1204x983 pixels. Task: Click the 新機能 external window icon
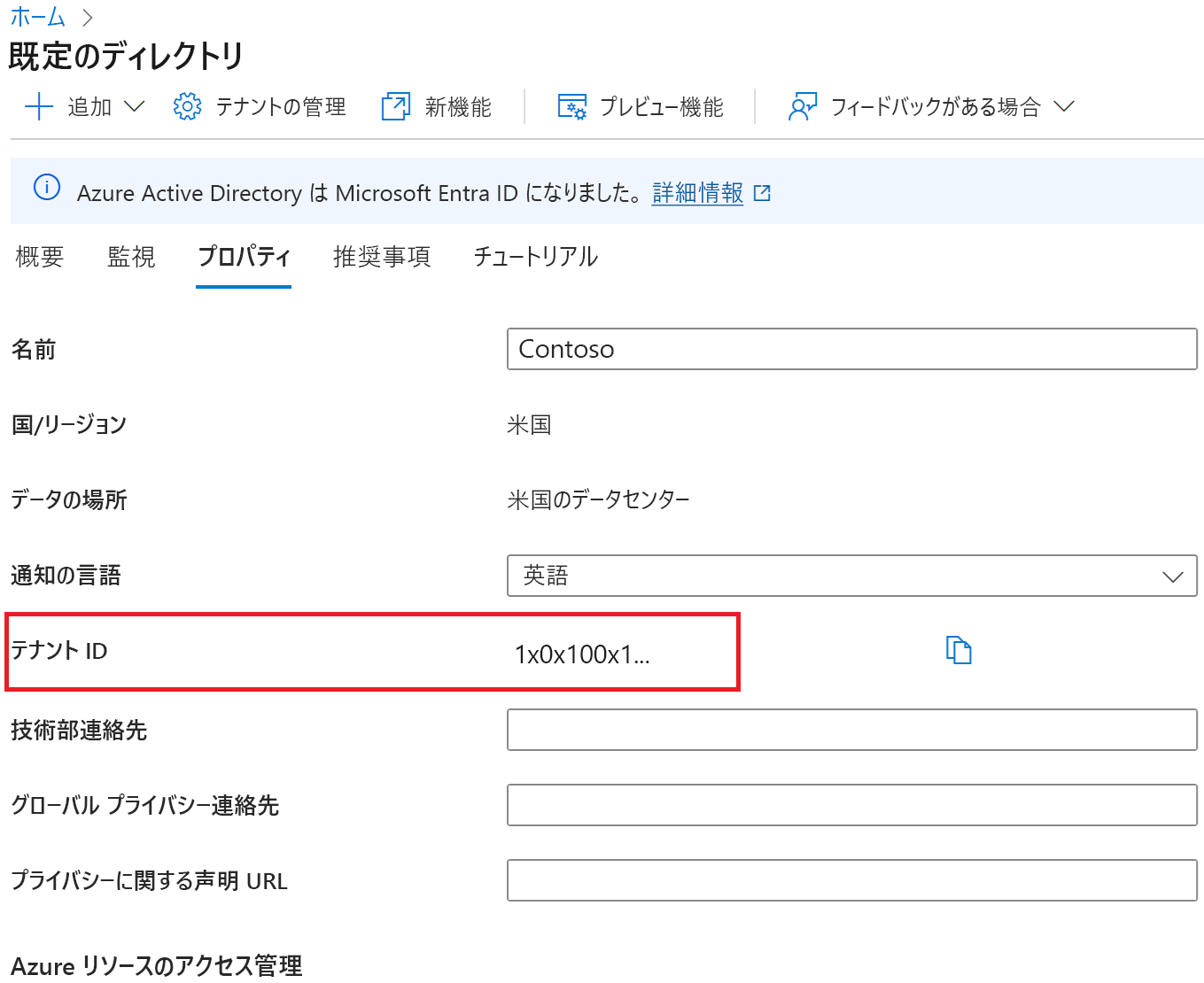point(395,107)
